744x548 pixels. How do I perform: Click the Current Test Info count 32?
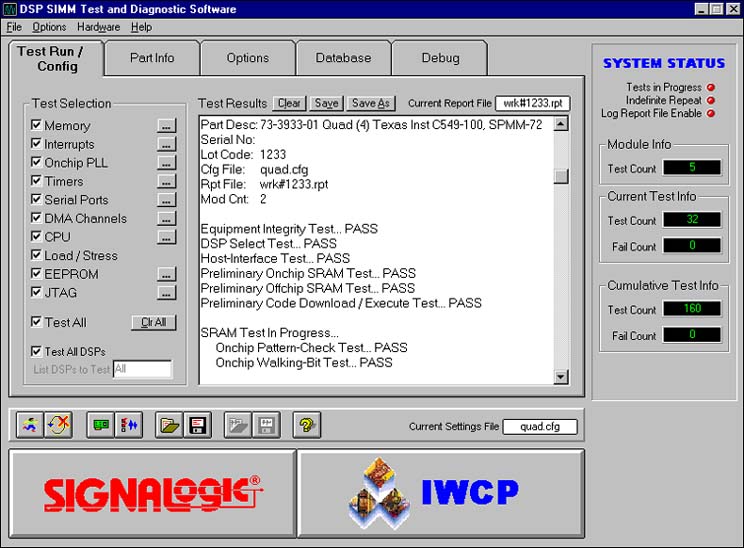(x=692, y=219)
